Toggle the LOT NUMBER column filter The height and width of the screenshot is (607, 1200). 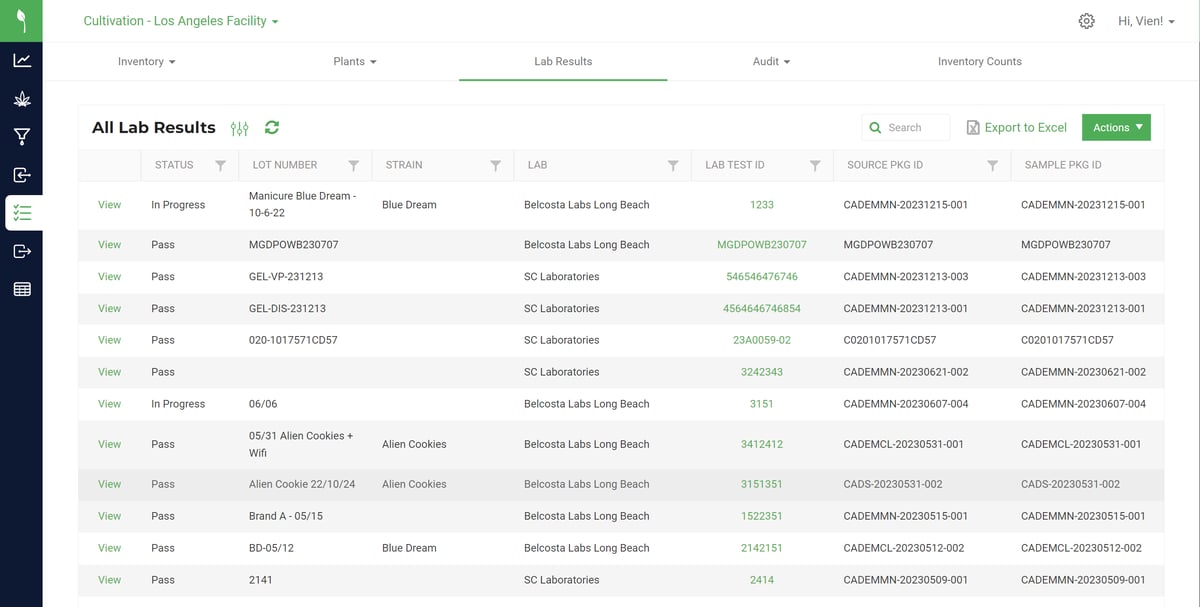pos(352,165)
